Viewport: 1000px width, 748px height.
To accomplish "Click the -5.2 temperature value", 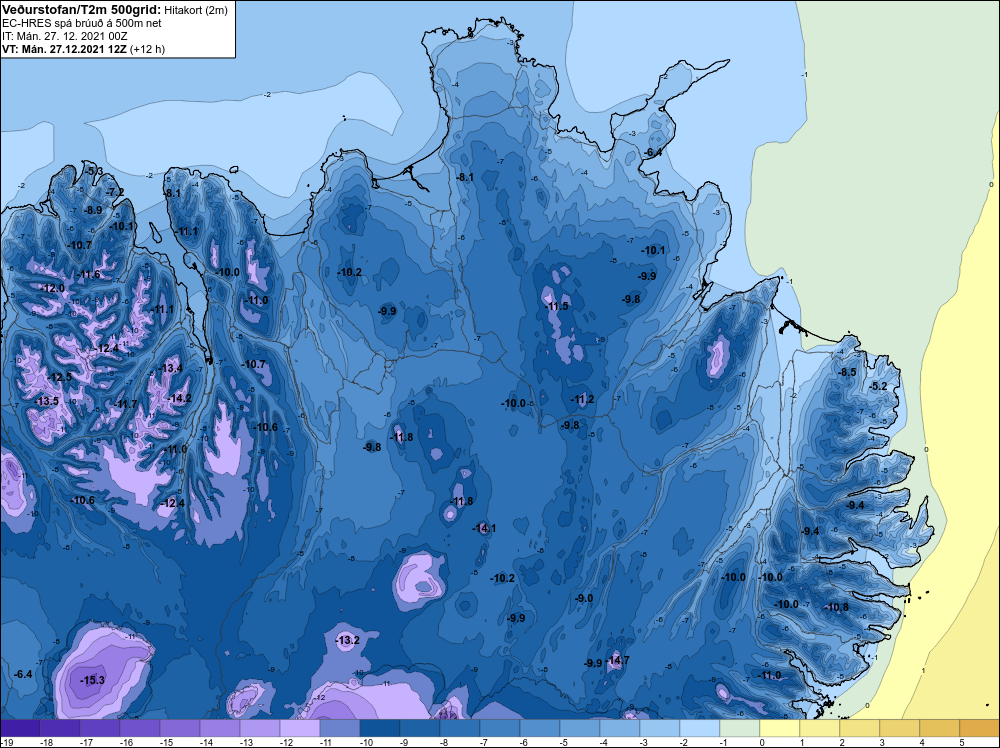I will coord(879,386).
